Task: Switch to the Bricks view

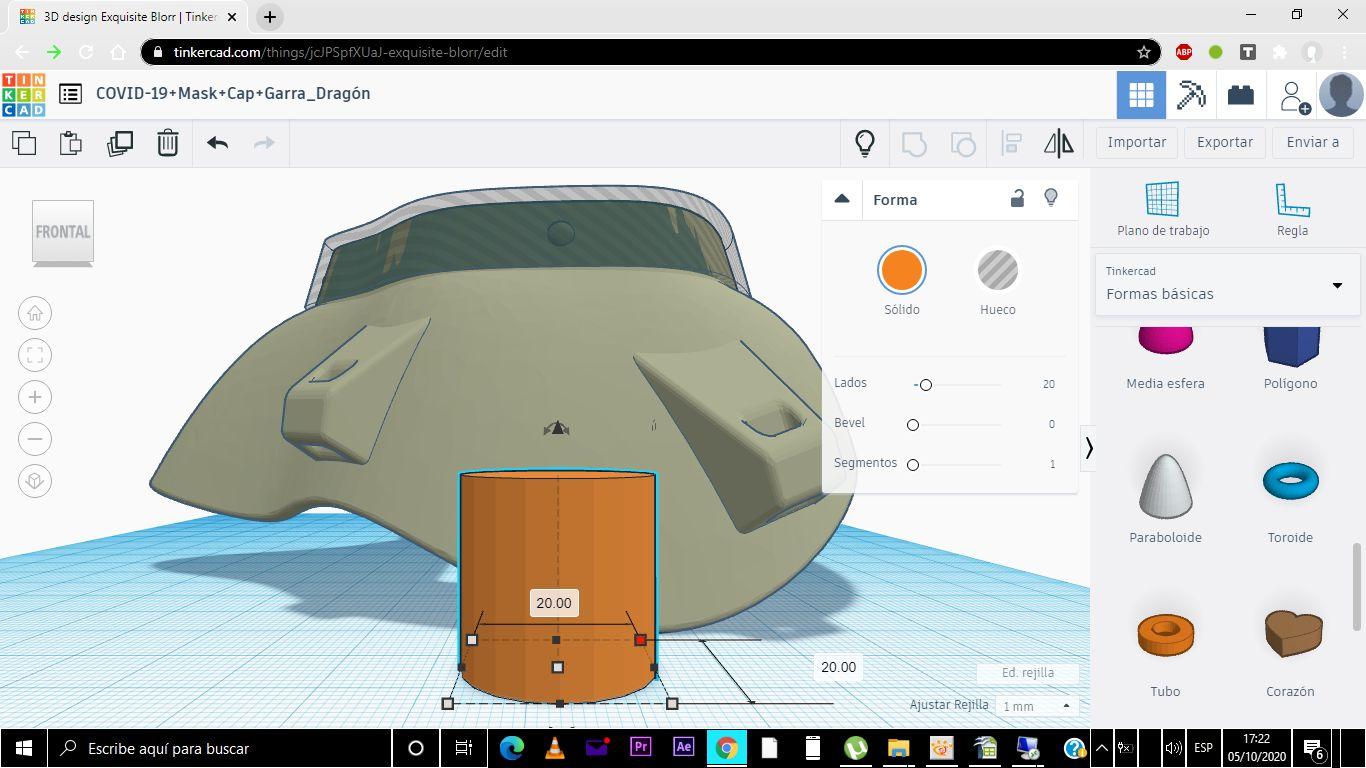Action: tap(1241, 95)
